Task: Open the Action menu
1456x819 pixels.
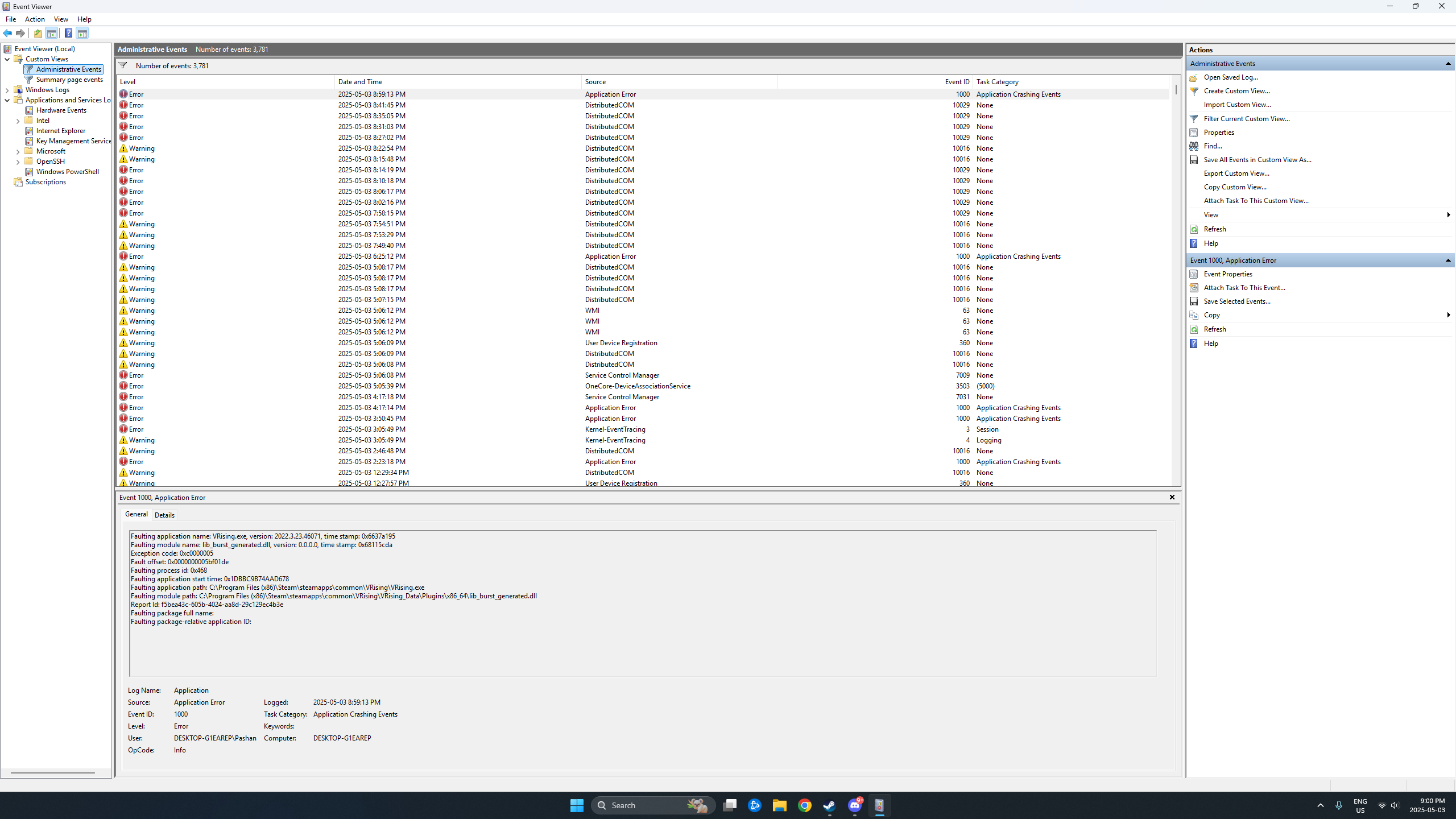Action: 35,19
